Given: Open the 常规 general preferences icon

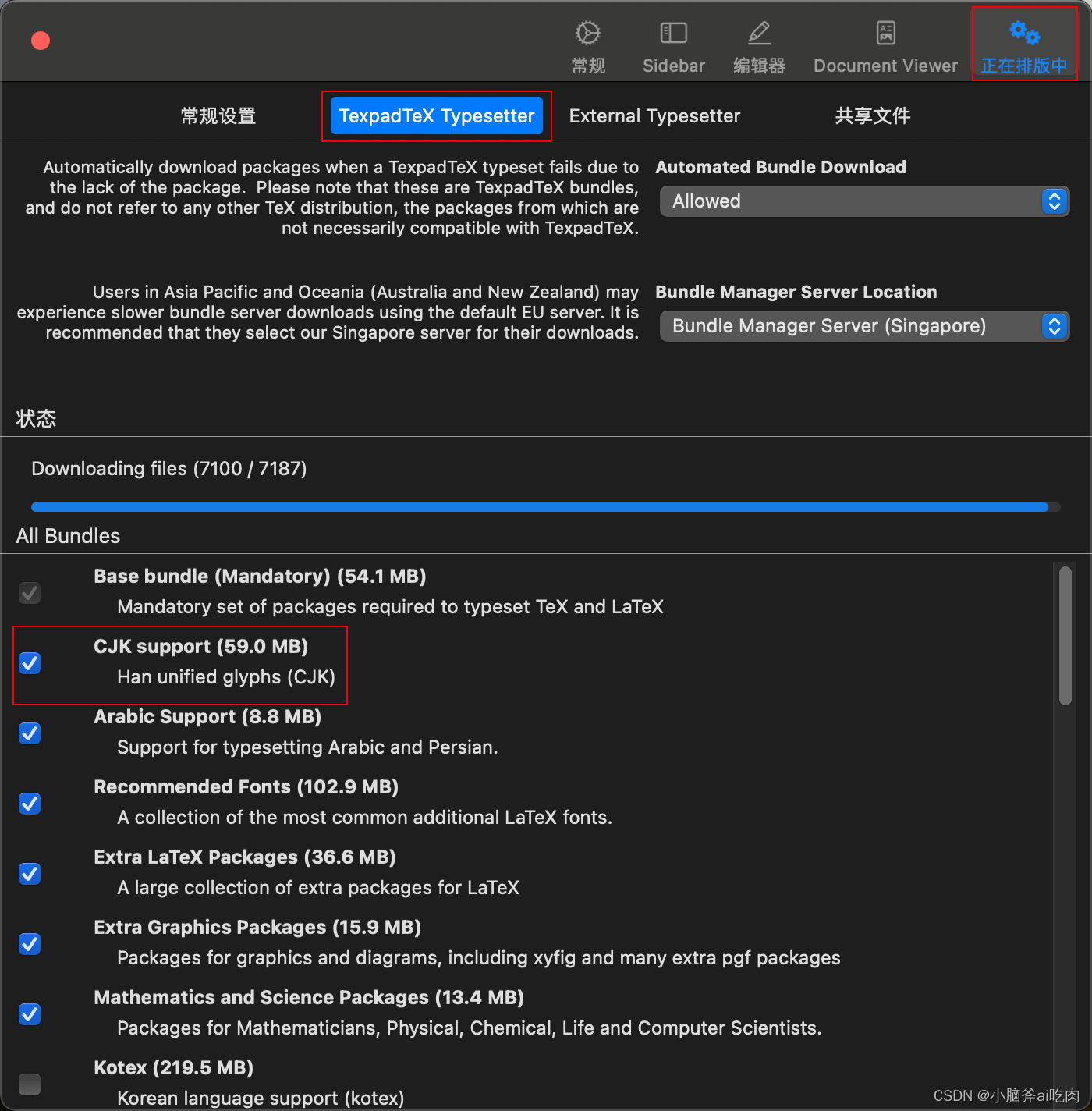Looking at the screenshot, I should coord(588,47).
